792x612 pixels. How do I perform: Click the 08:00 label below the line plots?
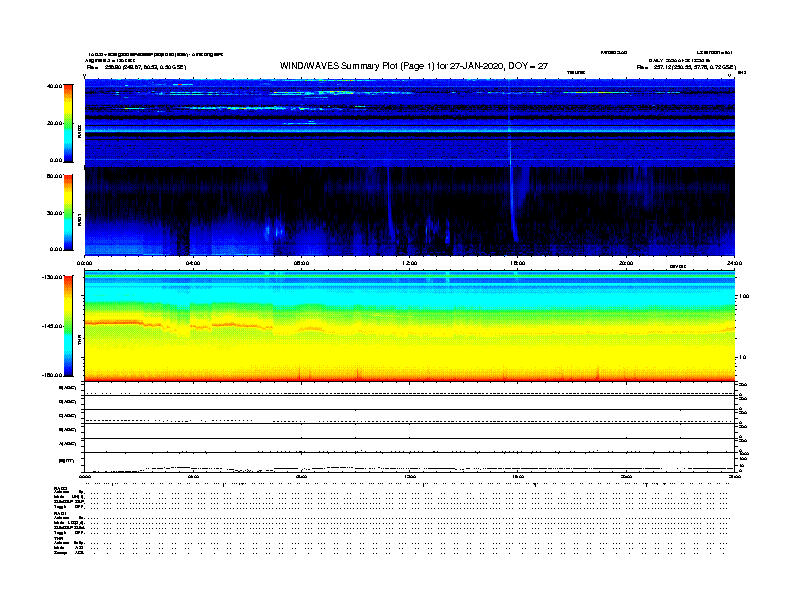302,477
